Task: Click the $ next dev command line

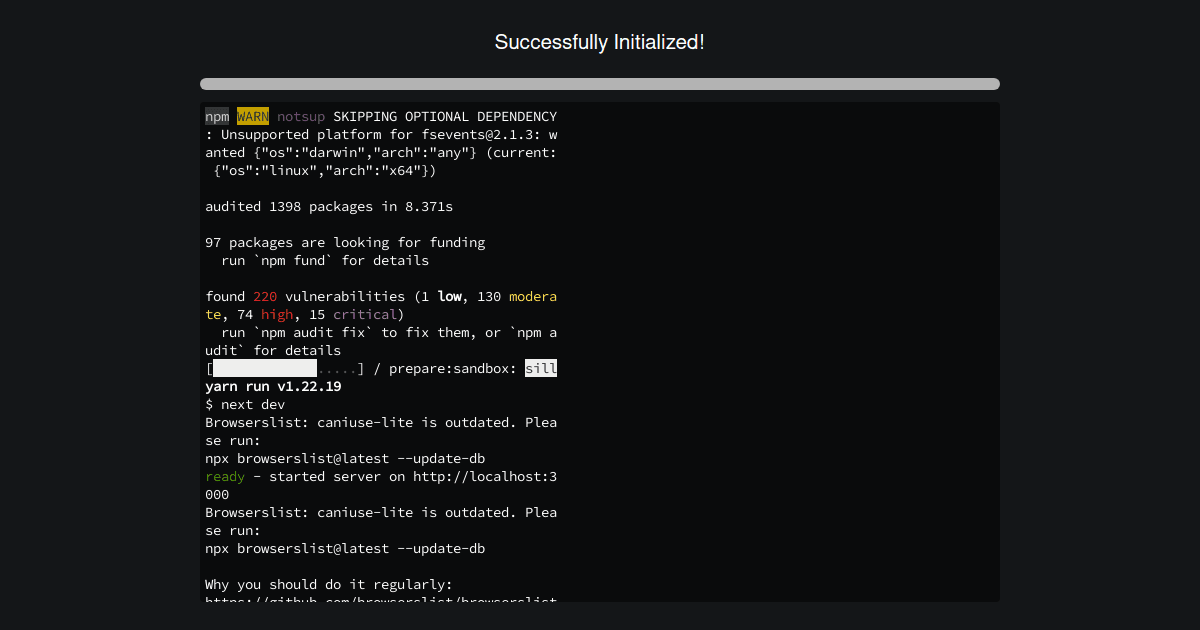Action: coord(244,404)
